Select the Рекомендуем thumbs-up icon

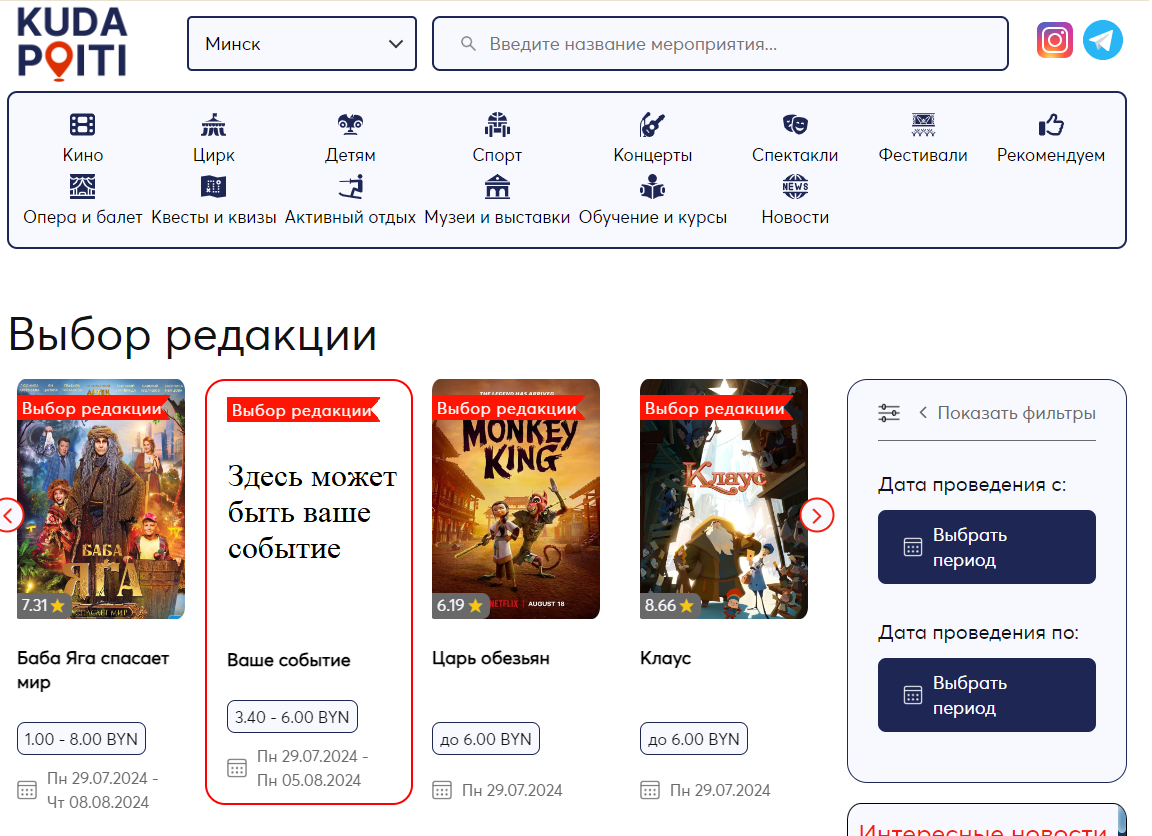click(1051, 124)
